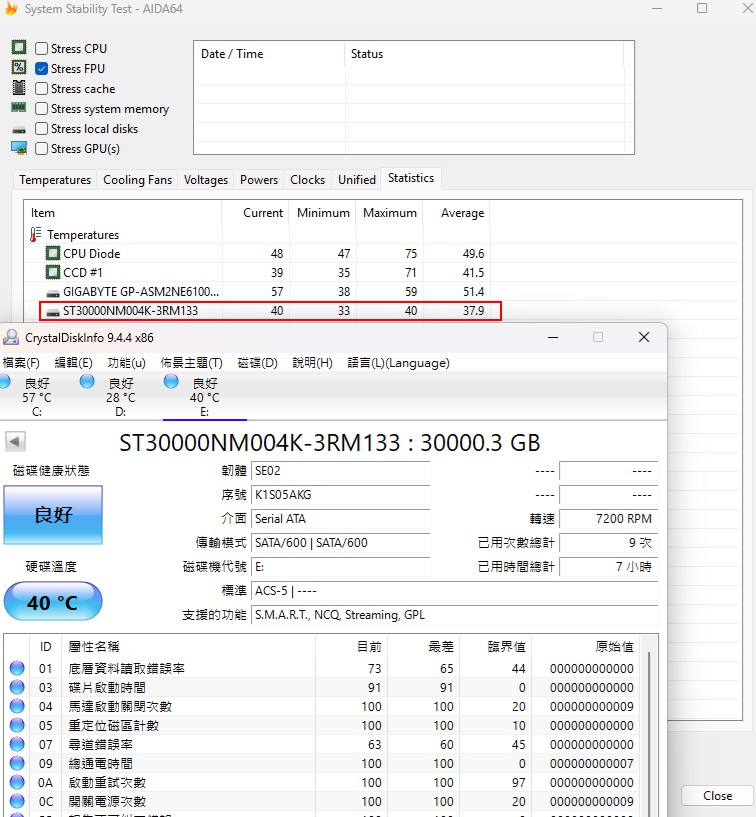Enable the Stress CPU checkbox
The image size is (756, 817).
click(42, 48)
